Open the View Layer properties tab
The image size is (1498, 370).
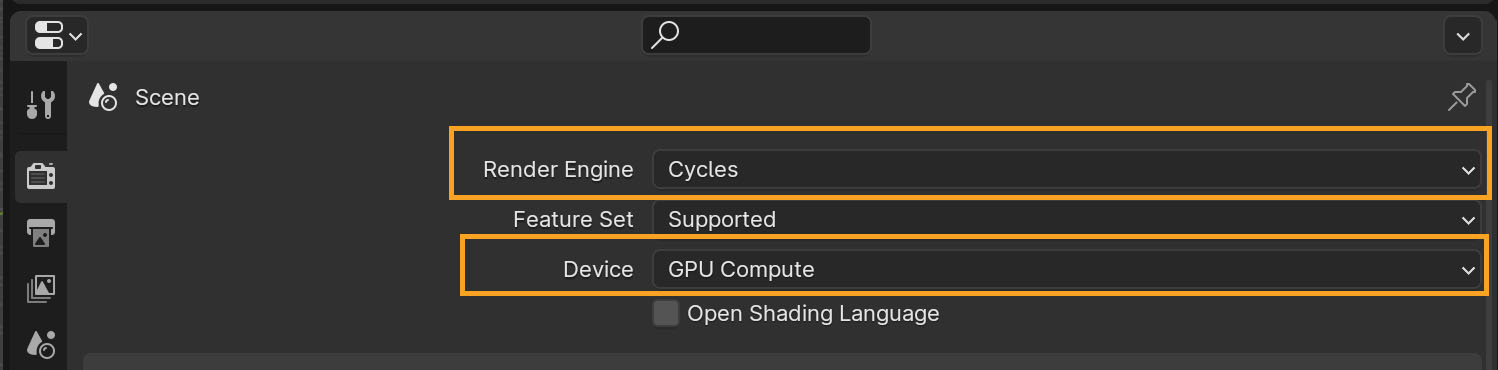41,289
